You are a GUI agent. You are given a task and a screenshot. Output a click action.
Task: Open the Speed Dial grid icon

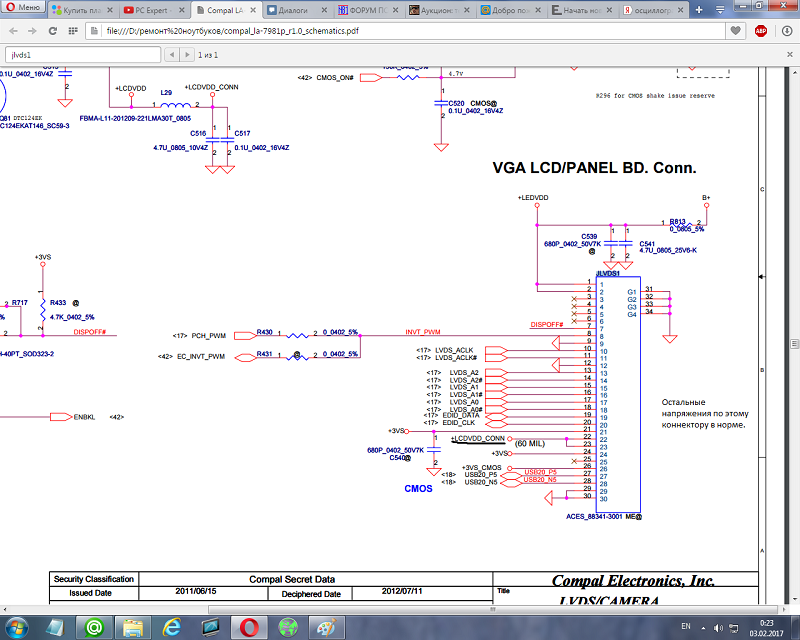pyautogui.click(x=74, y=31)
